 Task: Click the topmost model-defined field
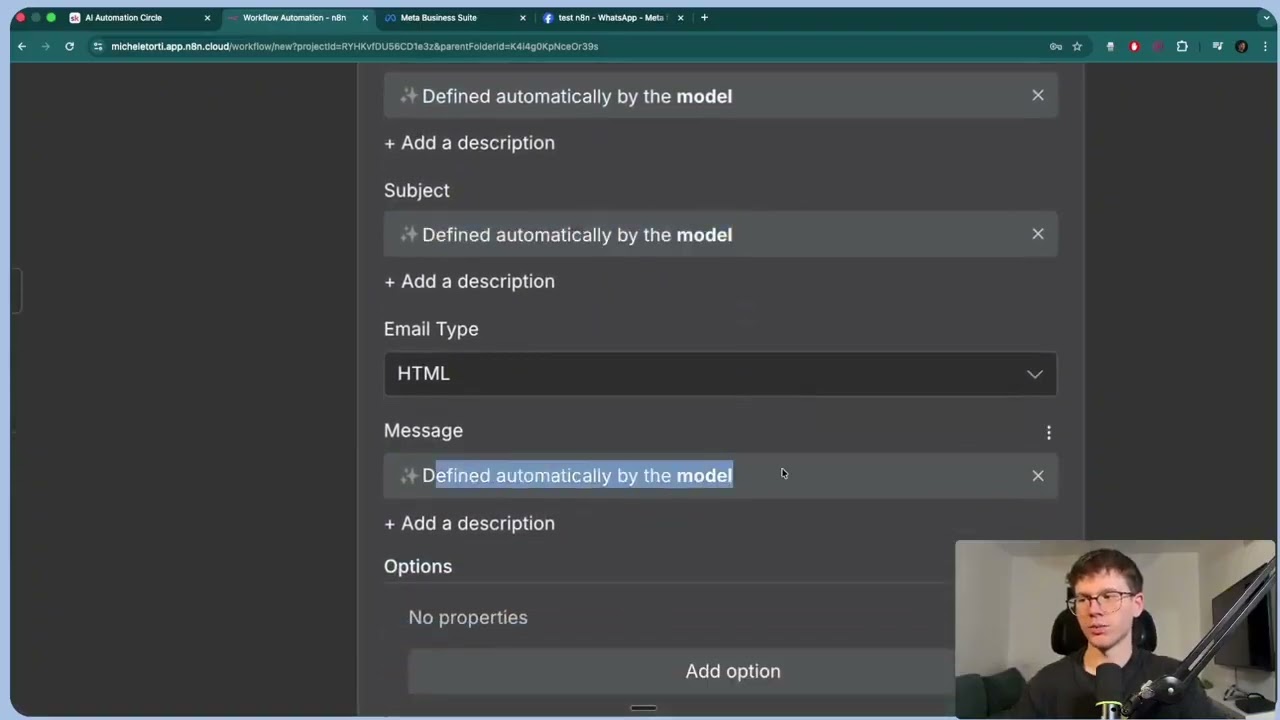click(x=720, y=95)
